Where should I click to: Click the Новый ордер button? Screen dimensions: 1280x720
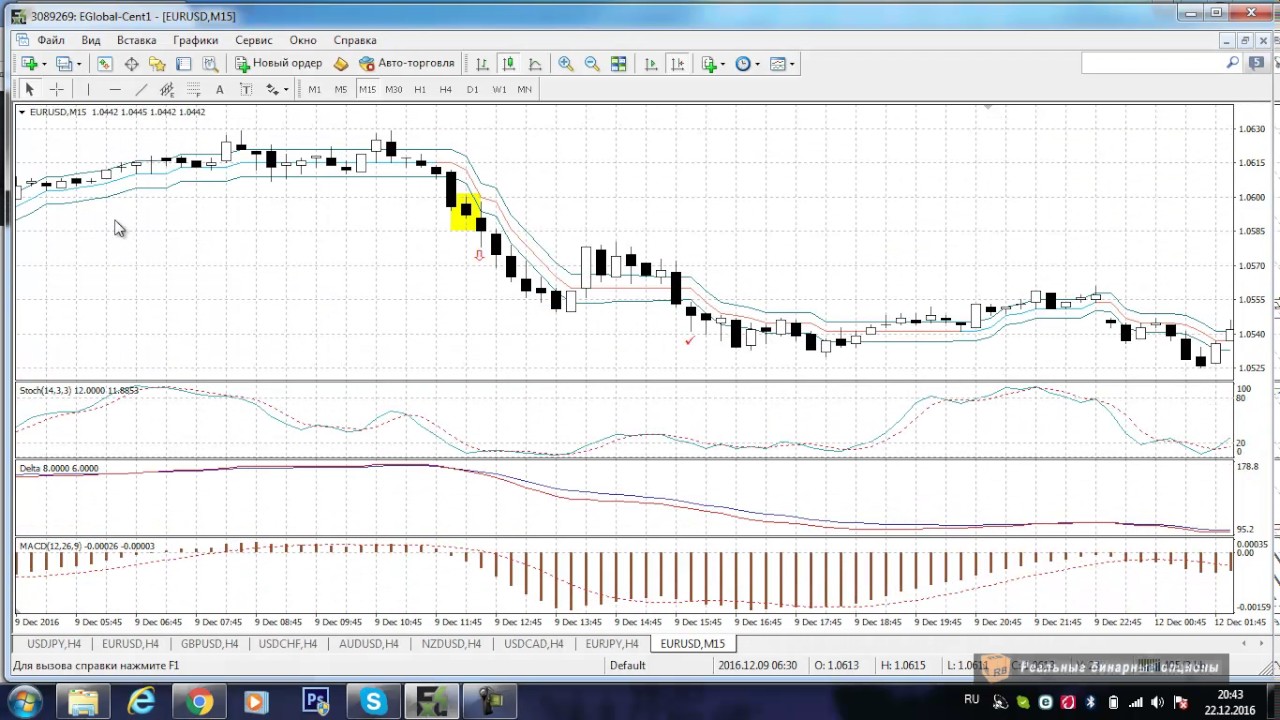(x=279, y=63)
